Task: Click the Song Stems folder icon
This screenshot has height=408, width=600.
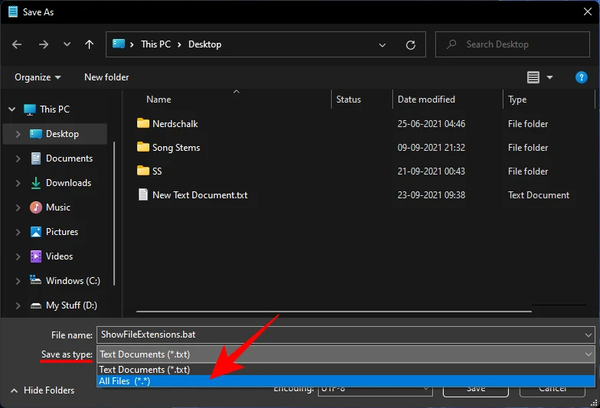Action: (143, 147)
